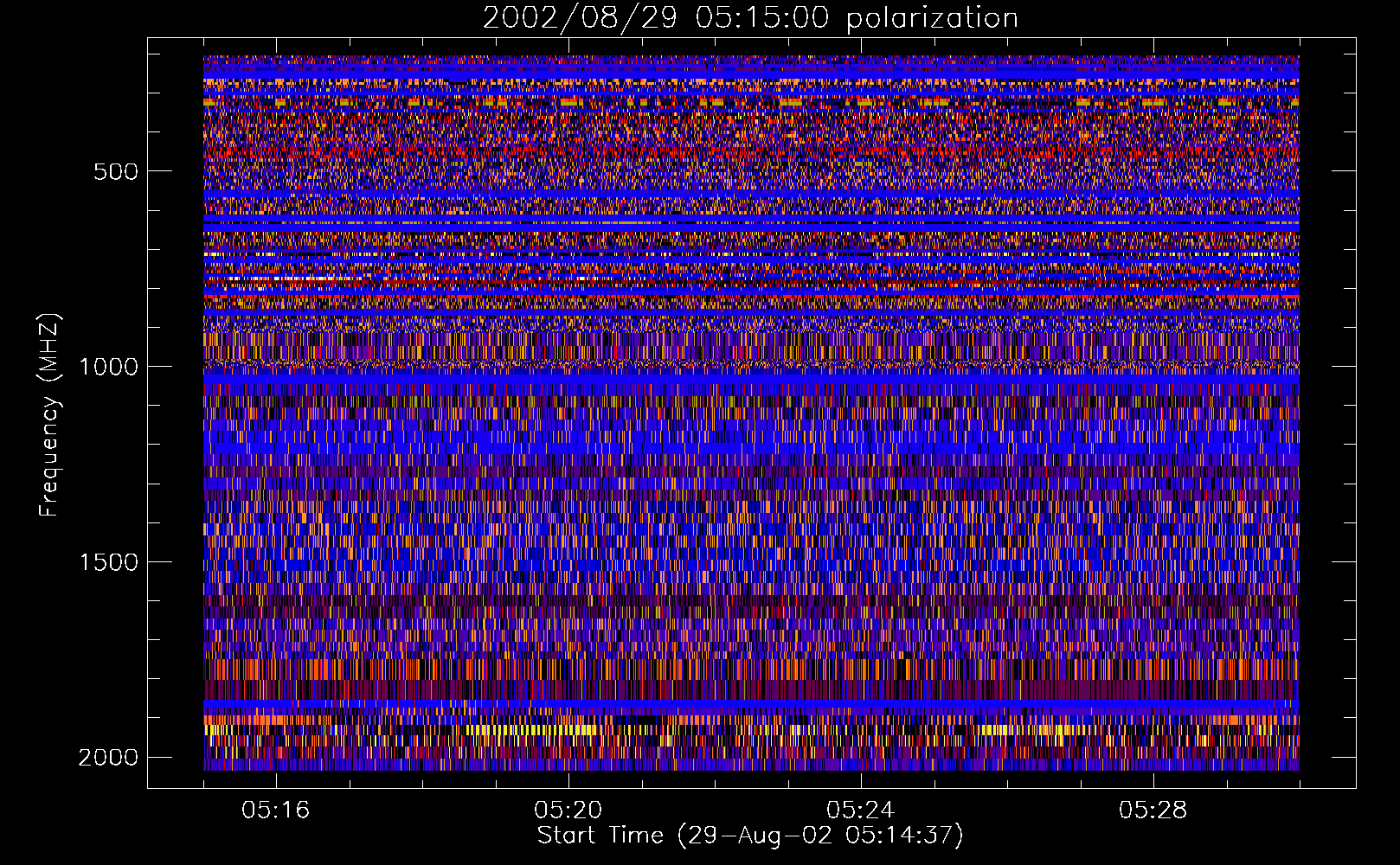Click the 'Frequency (MHZ)' y-axis title

(x=50, y=415)
